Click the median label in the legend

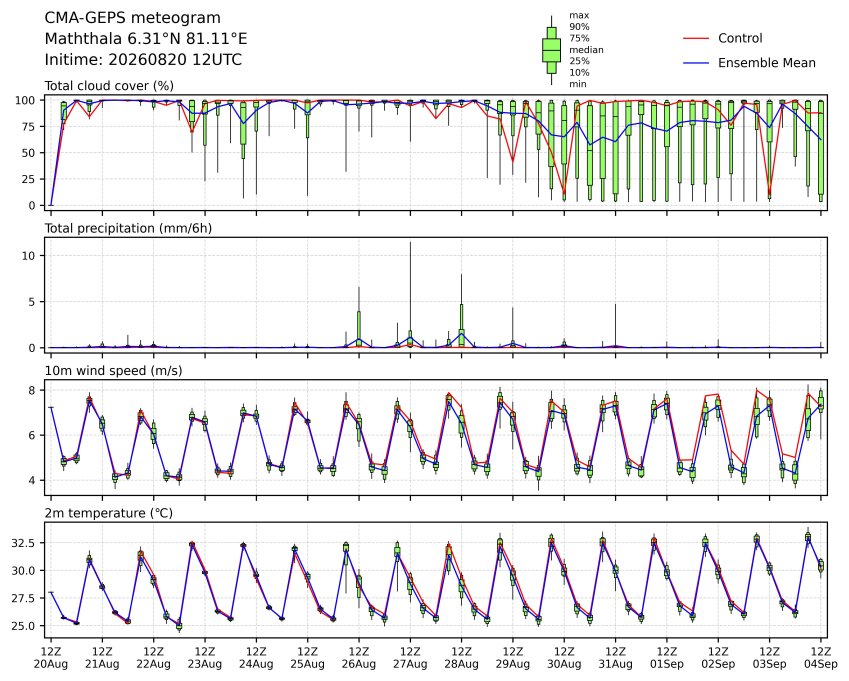point(586,50)
